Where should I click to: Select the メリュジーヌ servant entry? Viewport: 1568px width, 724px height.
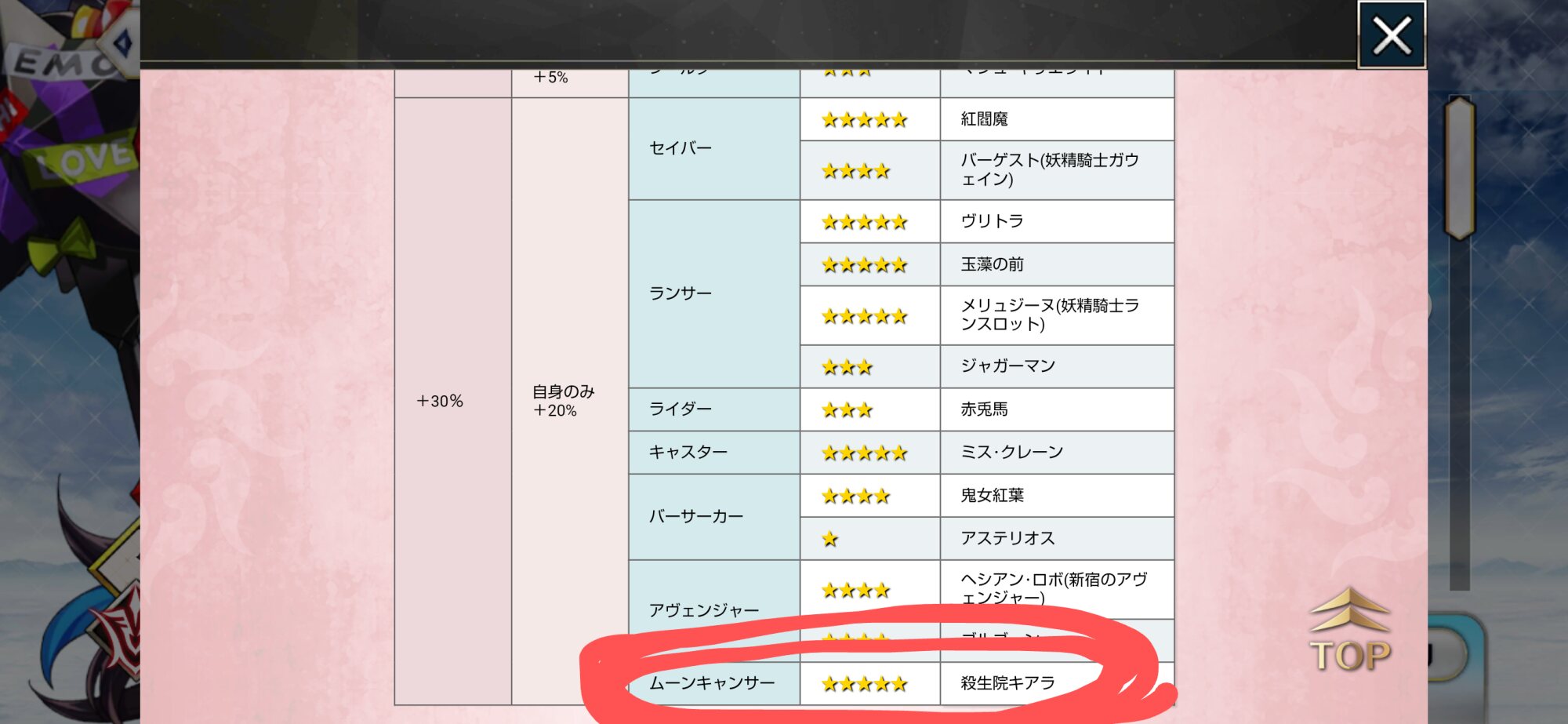(1049, 315)
